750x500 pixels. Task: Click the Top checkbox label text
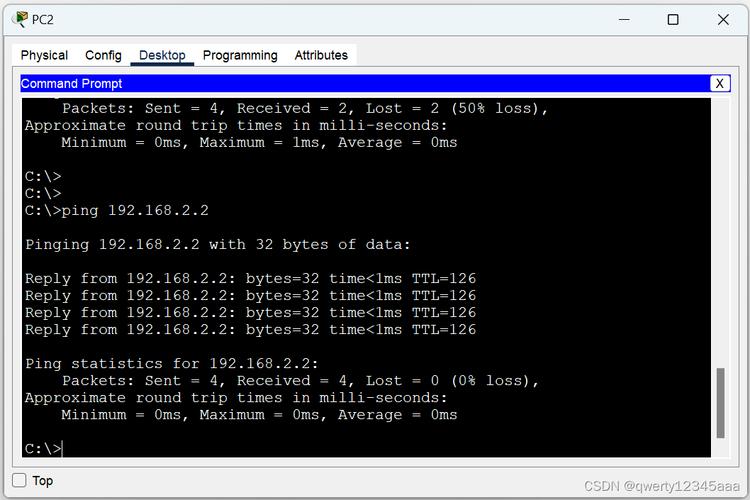[x=42, y=481]
